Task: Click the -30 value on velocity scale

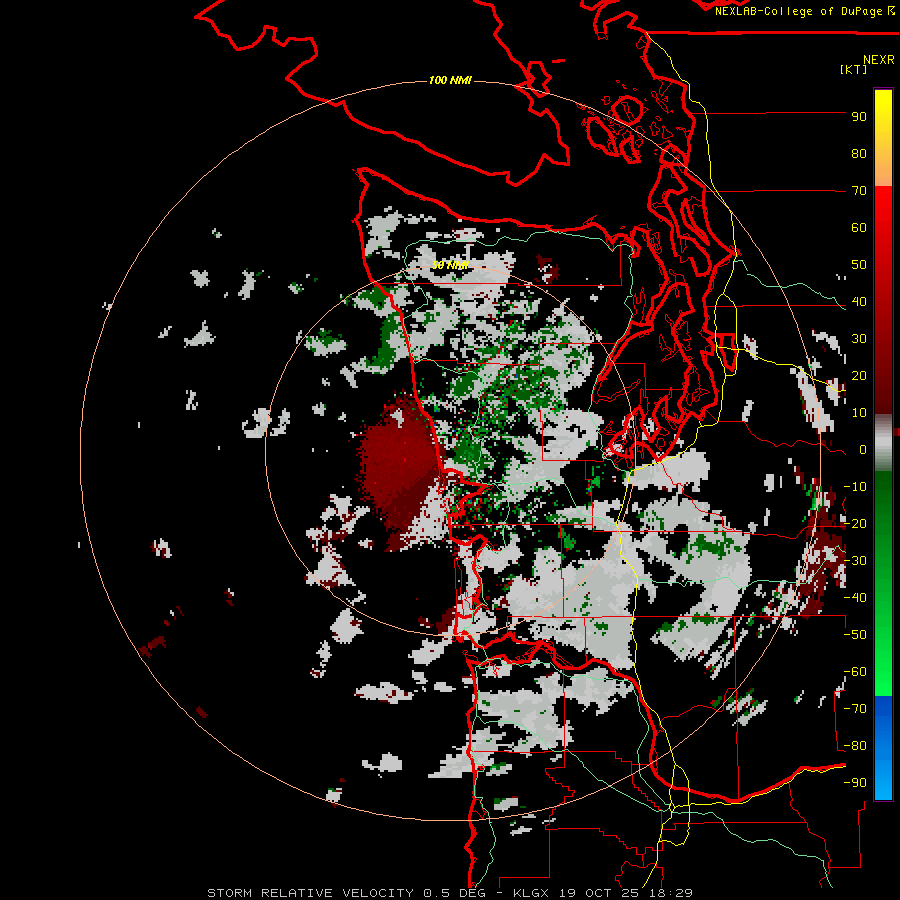Action: (855, 561)
